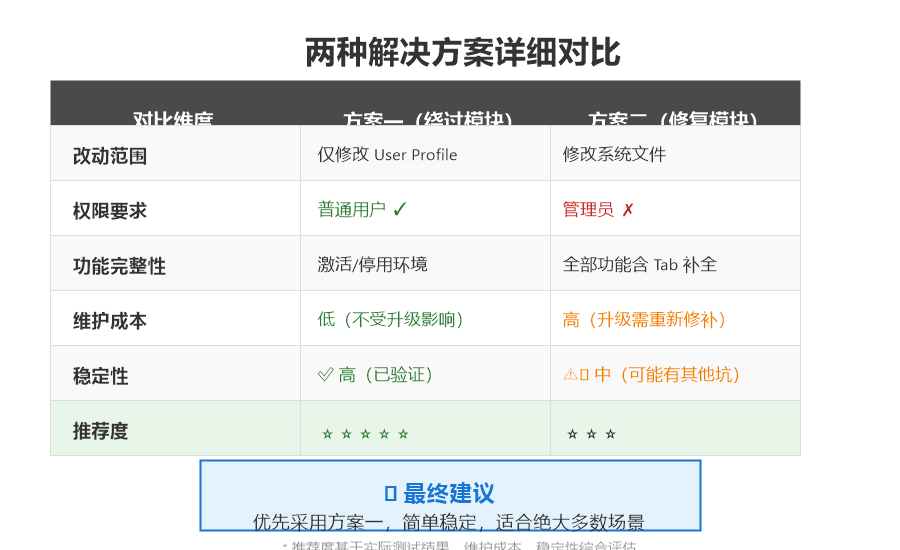Select the 维护成本 row label
The height and width of the screenshot is (550, 900).
click(x=110, y=321)
